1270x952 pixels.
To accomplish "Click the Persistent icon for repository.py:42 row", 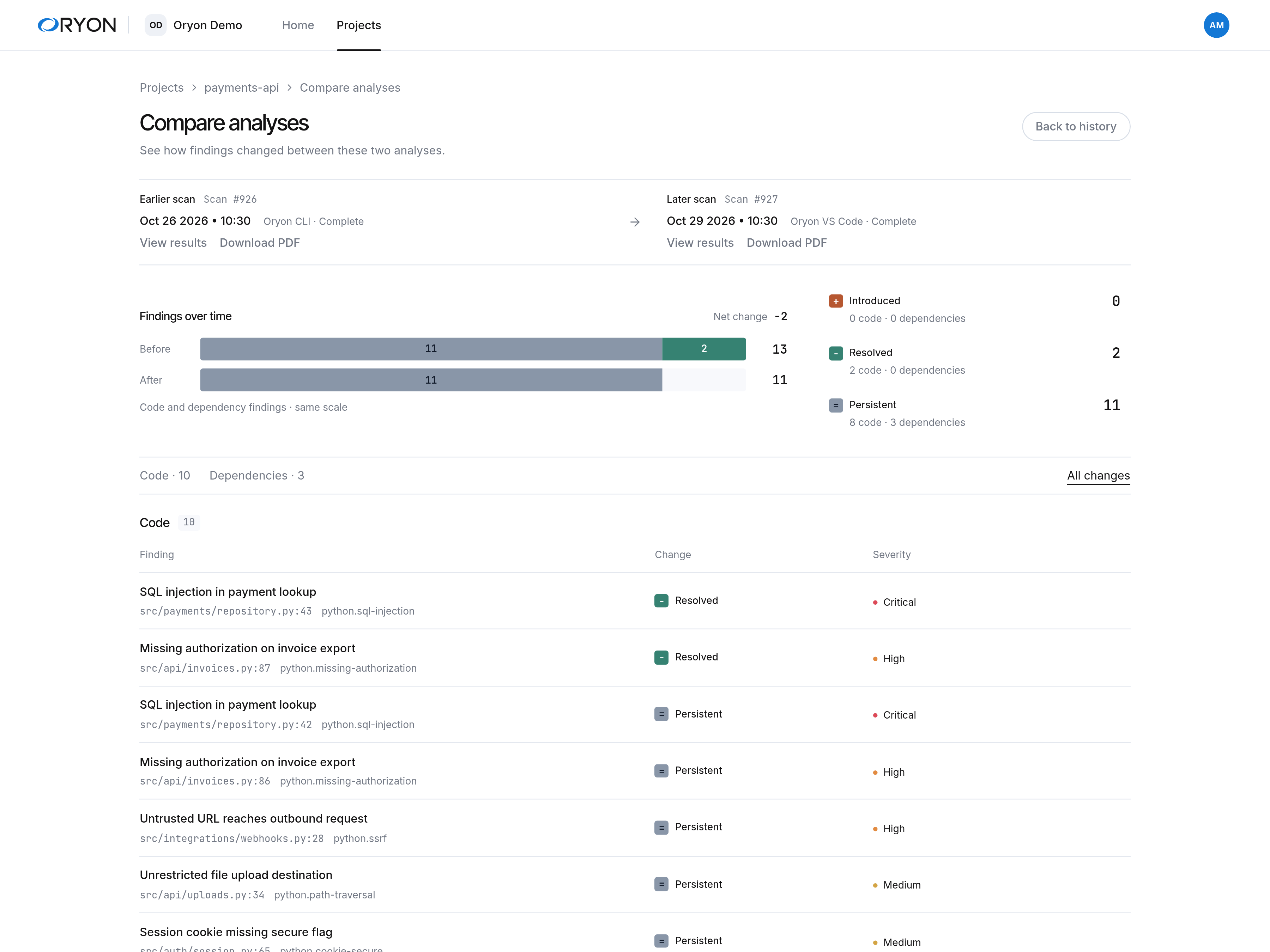I will tap(661, 714).
